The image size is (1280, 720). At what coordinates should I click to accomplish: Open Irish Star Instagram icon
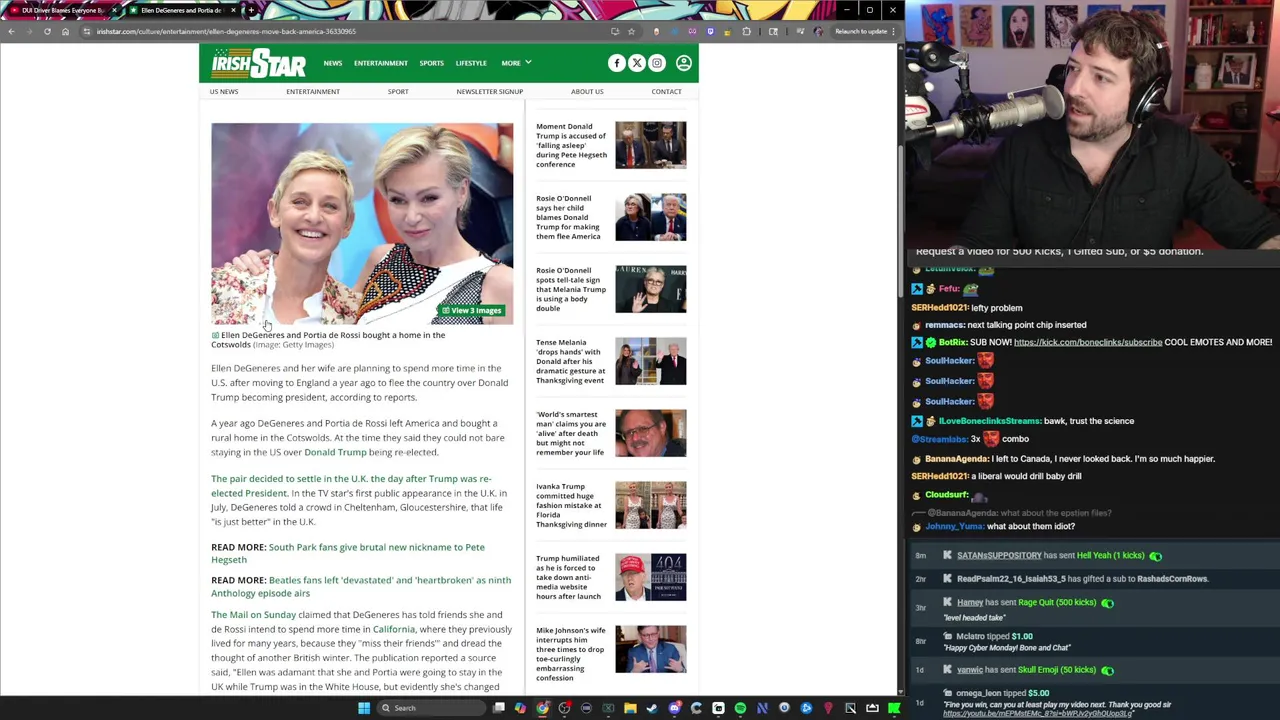(657, 63)
